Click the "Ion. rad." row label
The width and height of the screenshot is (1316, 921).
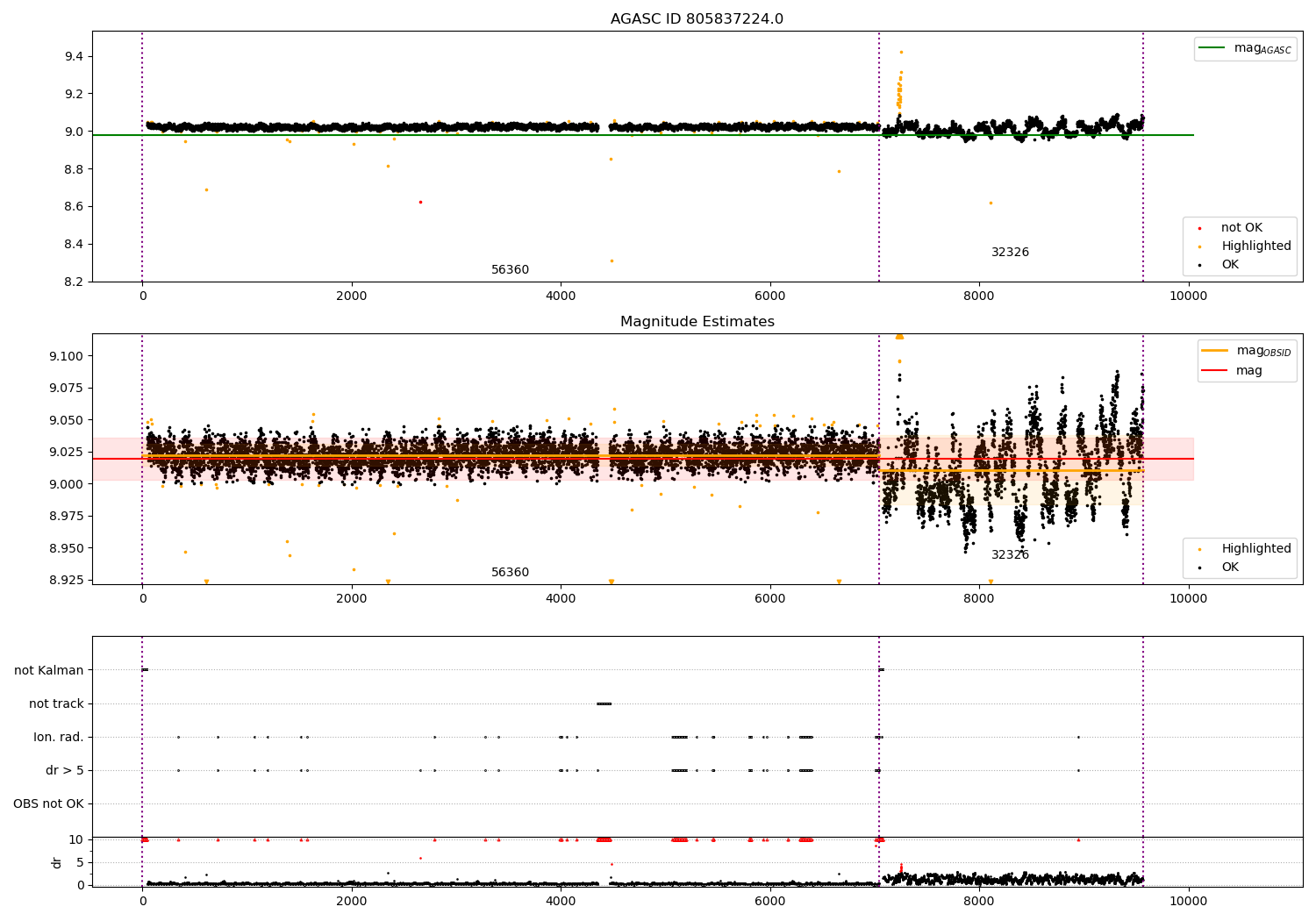(x=59, y=738)
